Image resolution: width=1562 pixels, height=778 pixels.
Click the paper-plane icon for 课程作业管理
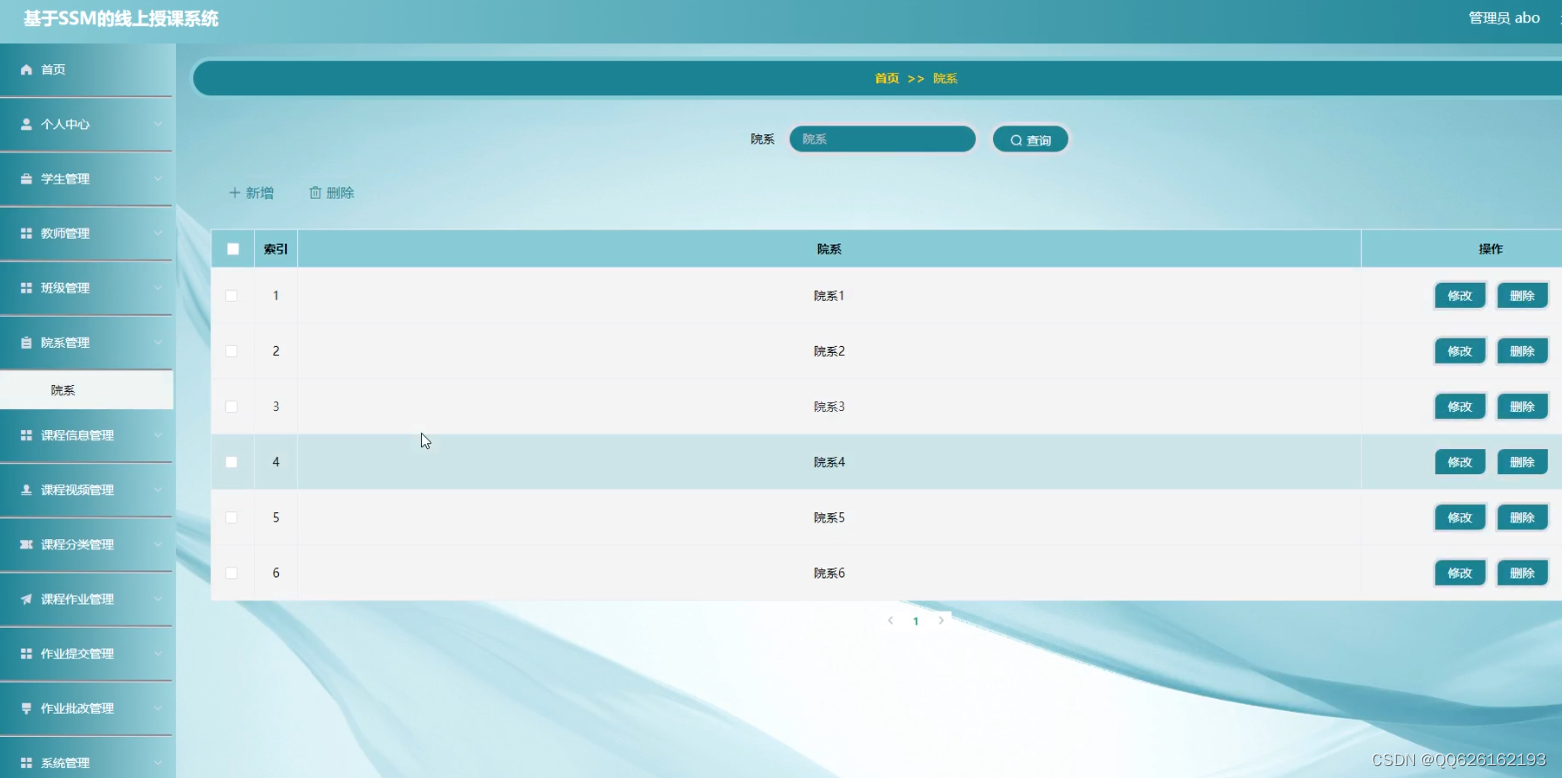(x=27, y=599)
